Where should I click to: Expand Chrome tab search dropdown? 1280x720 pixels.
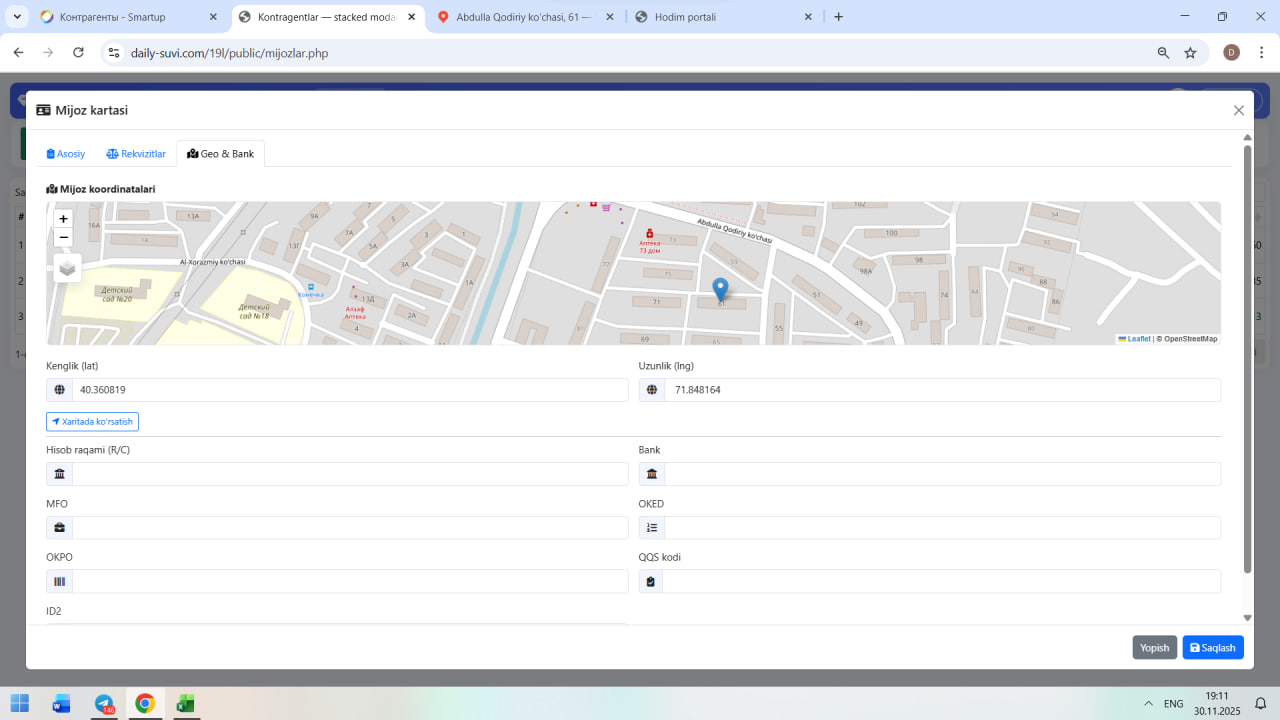[17, 17]
